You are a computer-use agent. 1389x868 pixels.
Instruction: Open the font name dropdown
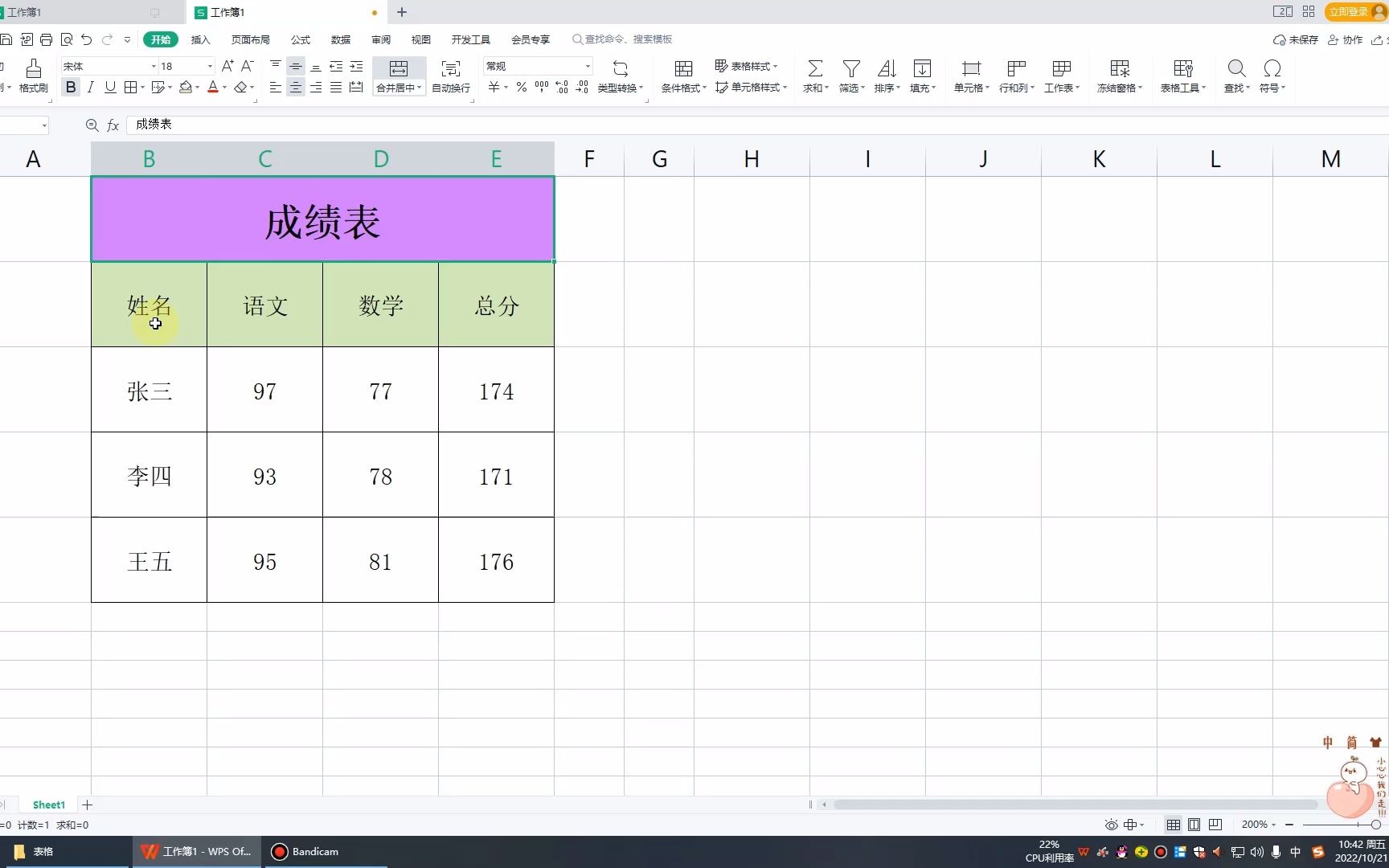point(153,65)
